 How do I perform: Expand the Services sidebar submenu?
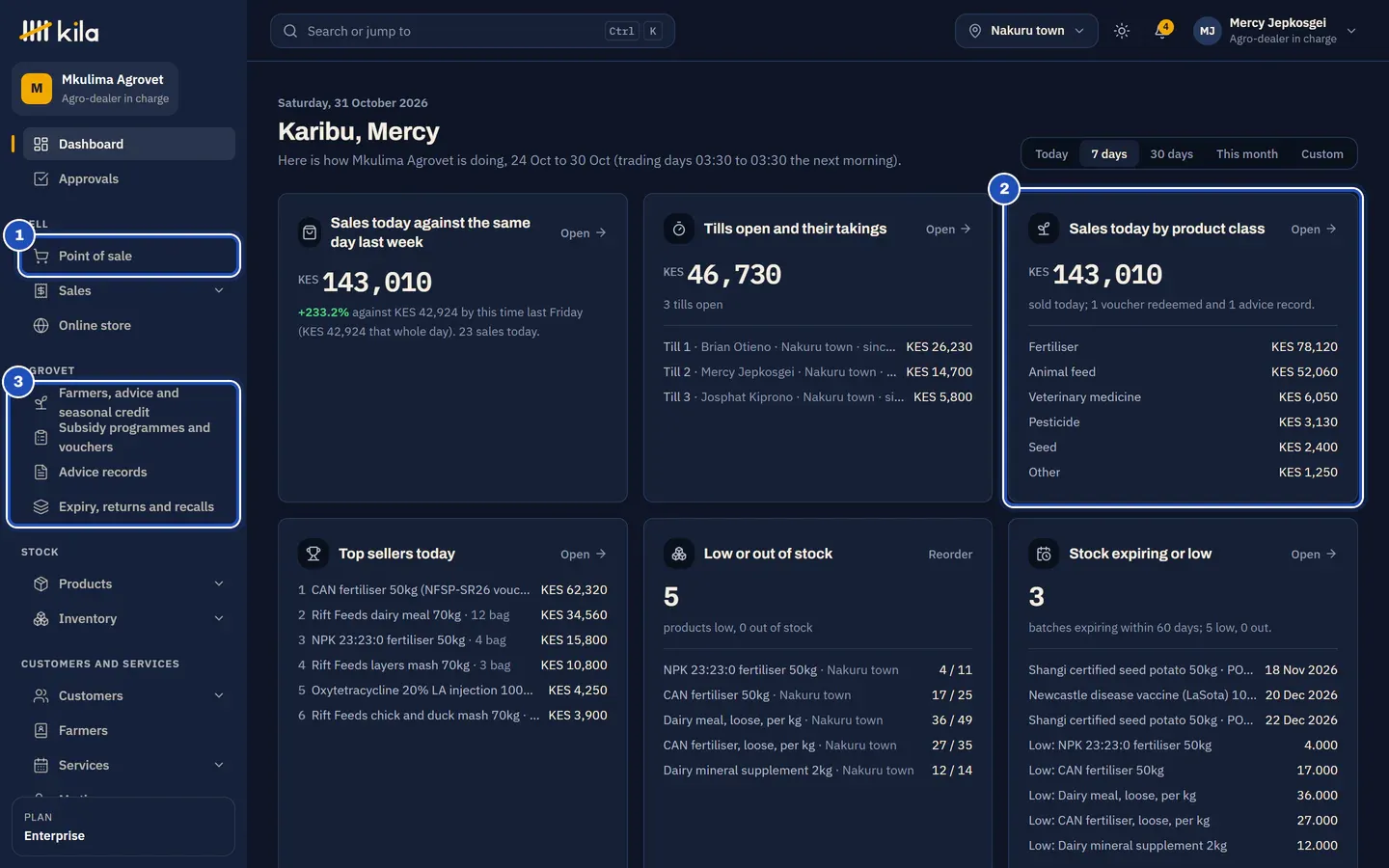click(219, 765)
